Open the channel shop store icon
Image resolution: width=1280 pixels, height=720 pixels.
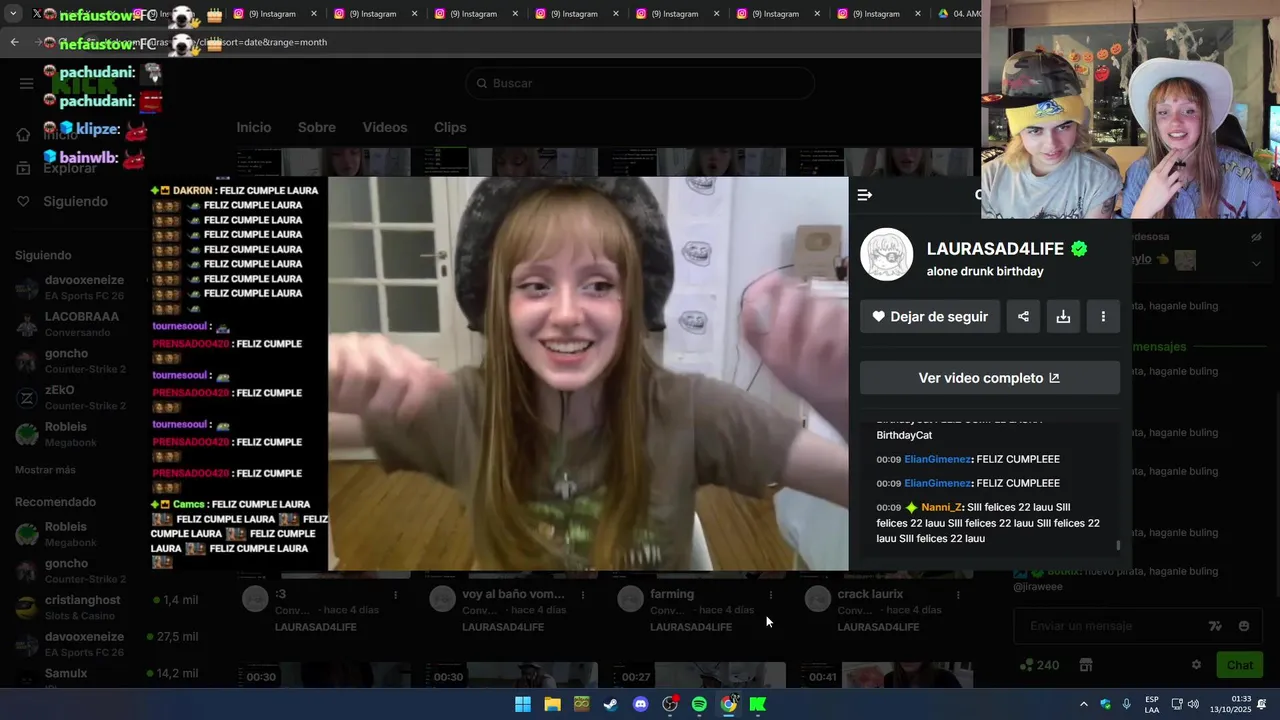point(1086,665)
